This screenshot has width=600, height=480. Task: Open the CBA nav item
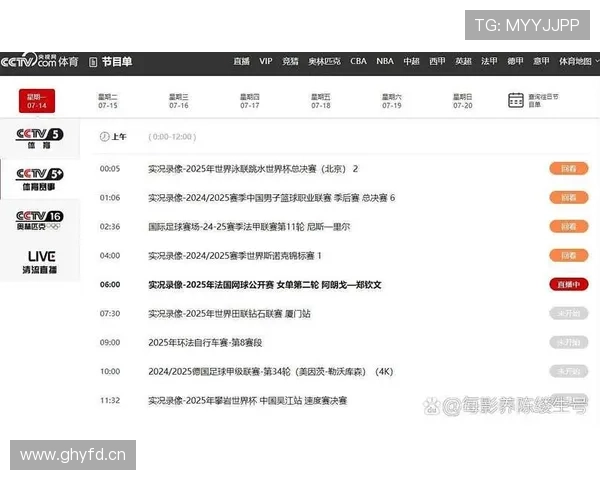pyautogui.click(x=358, y=61)
